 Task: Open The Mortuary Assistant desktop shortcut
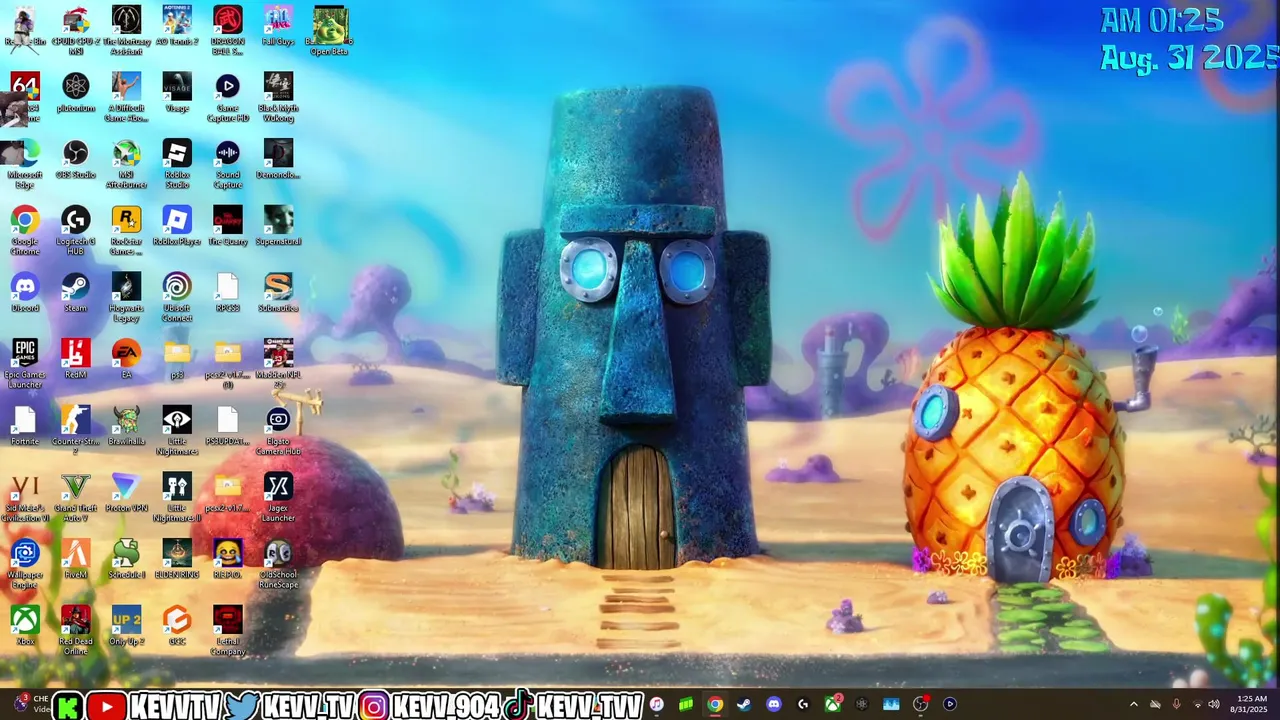[x=126, y=30]
